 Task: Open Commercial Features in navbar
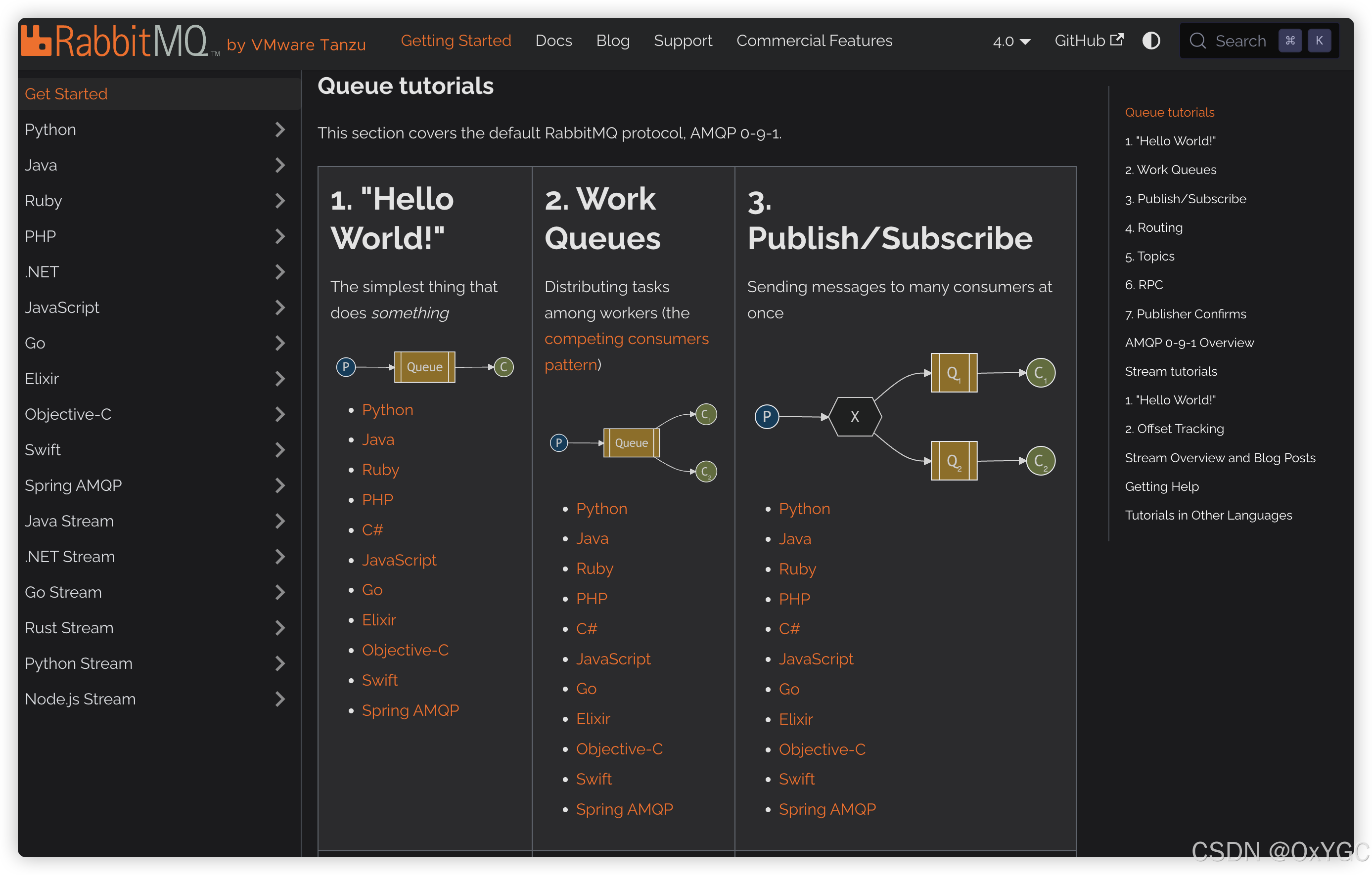[814, 41]
